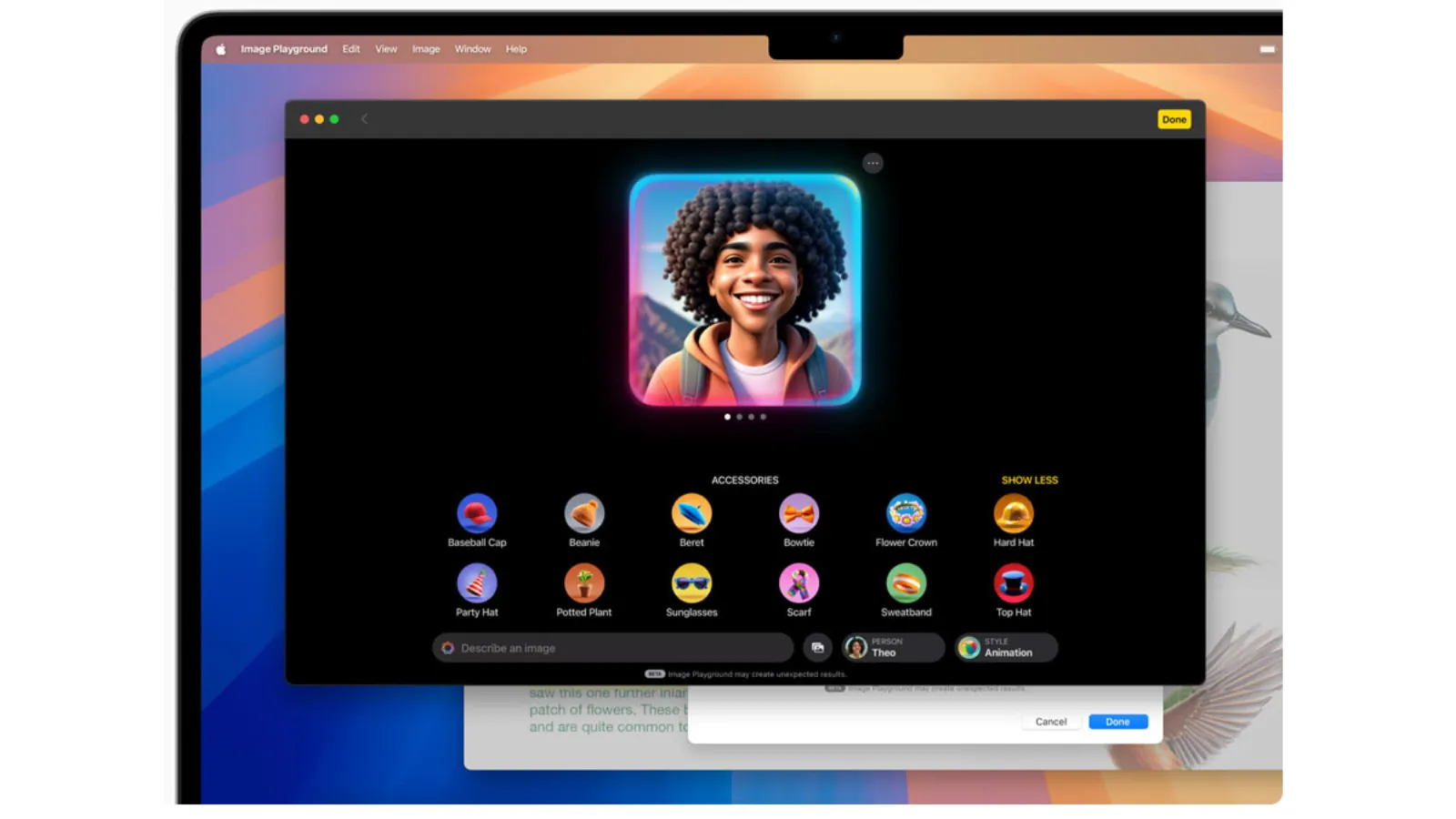Image resolution: width=1456 pixels, height=819 pixels.
Task: Add the Top Hat accessory
Action: (x=1013, y=584)
